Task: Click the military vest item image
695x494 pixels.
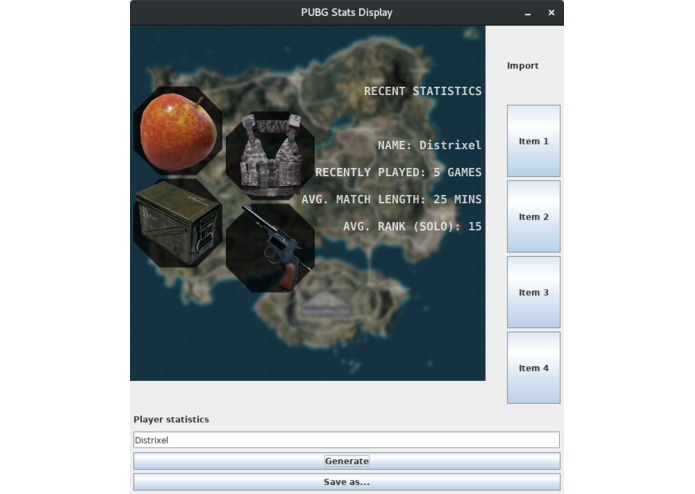Action: (270, 156)
